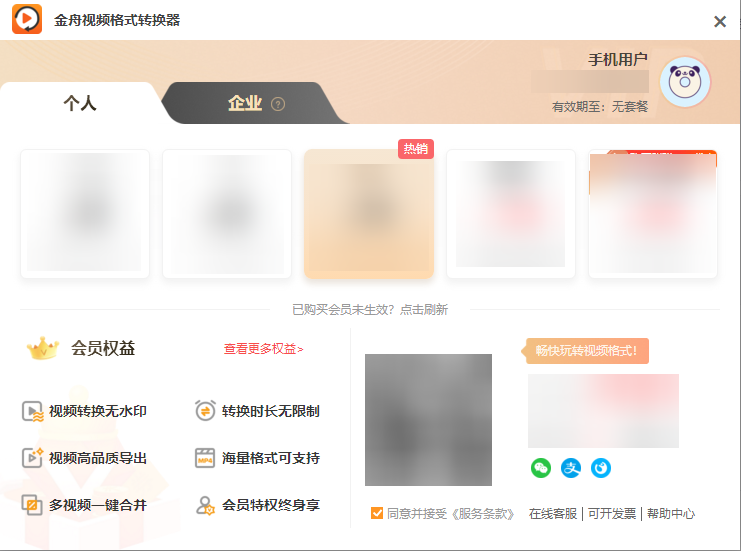Toggle the 同意并接受 服务条款 checkbox
This screenshot has width=741, height=551.
tap(377, 513)
